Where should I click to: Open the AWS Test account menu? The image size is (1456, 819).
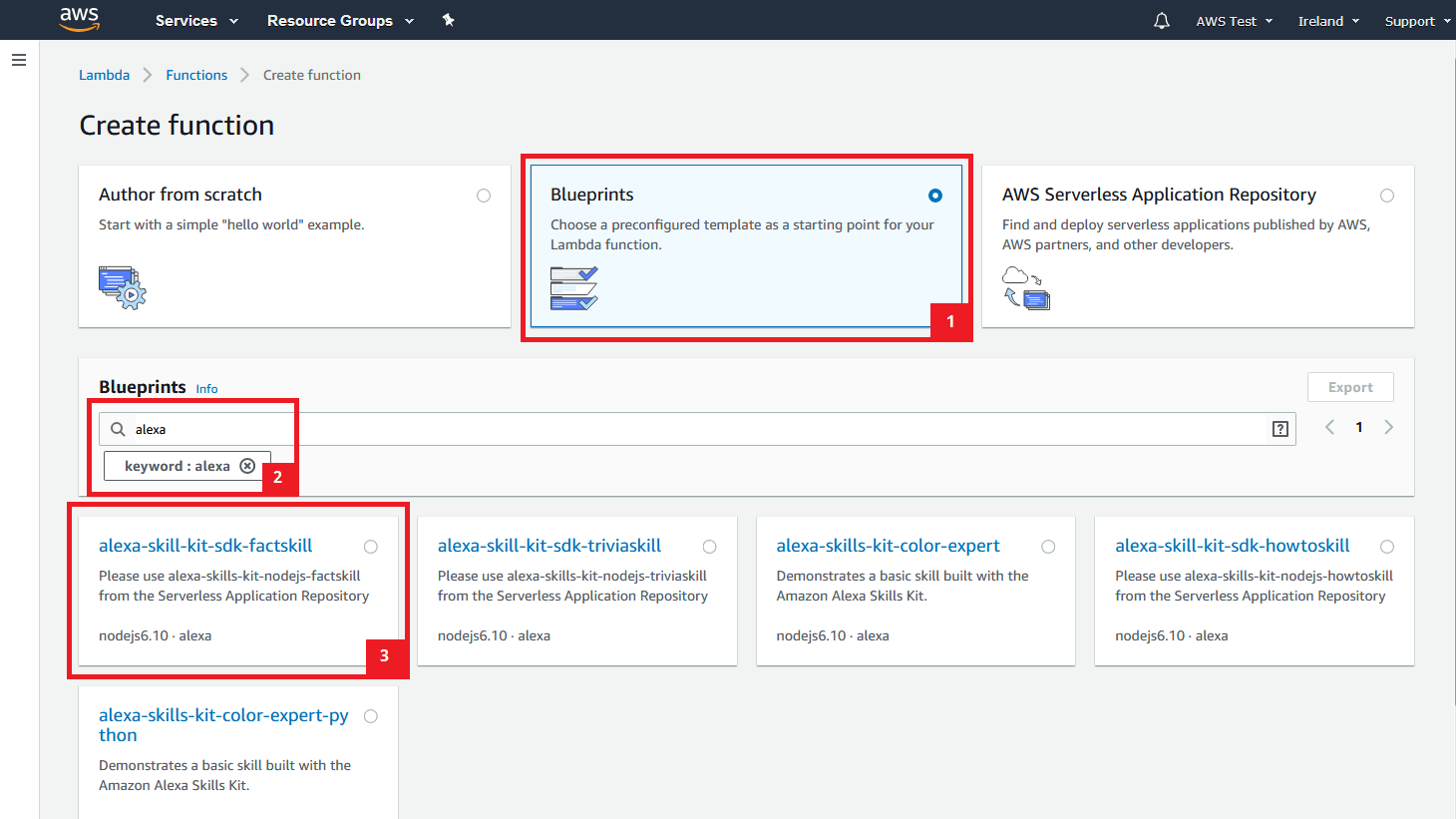1235,21
